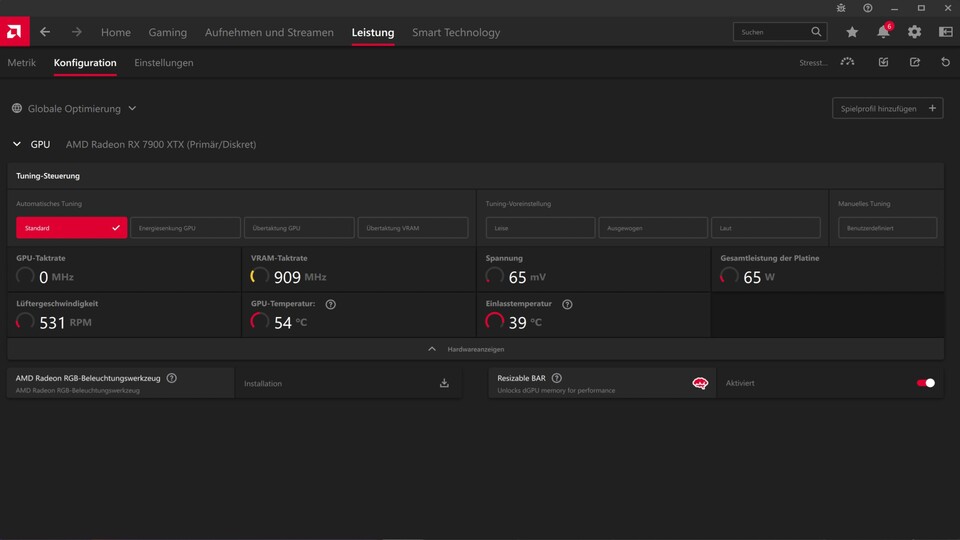Image resolution: width=960 pixels, height=540 pixels.
Task: Toggle the Resizable BAR switch
Action: [x=926, y=383]
